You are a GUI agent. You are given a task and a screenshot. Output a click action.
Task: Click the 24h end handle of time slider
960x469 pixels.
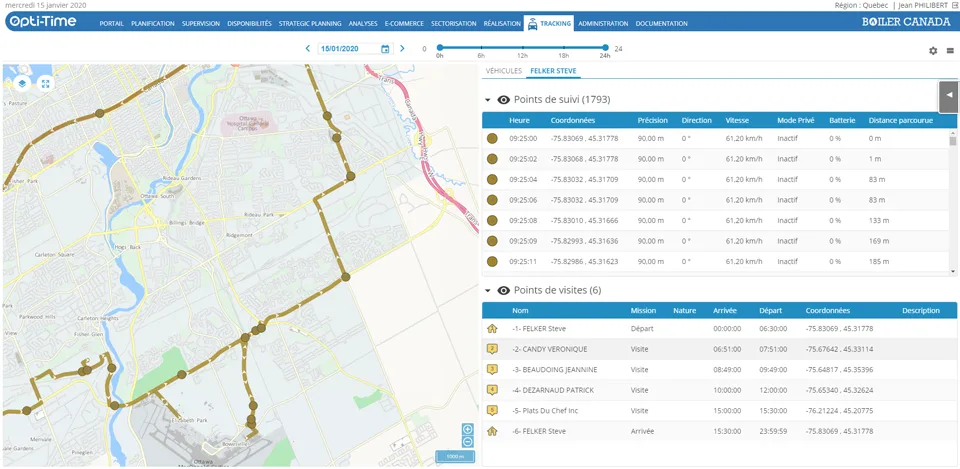coord(606,47)
